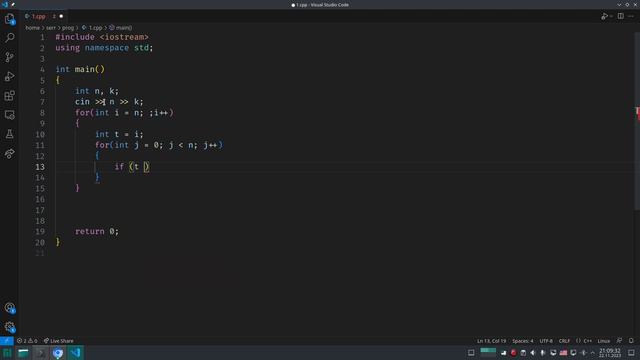Click 'using namespace std;' on line 2
640x360 pixels.
tap(104, 48)
